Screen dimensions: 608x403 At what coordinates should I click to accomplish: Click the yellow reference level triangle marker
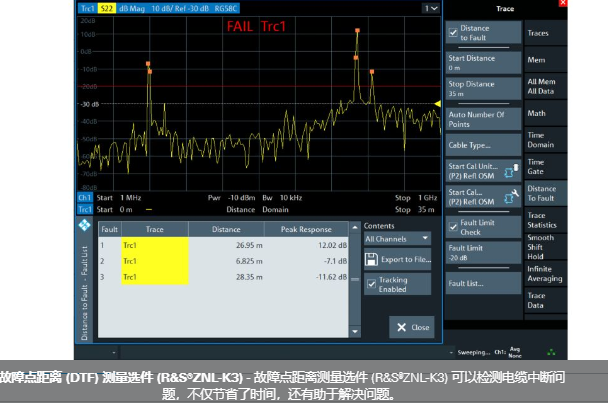(x=437, y=104)
